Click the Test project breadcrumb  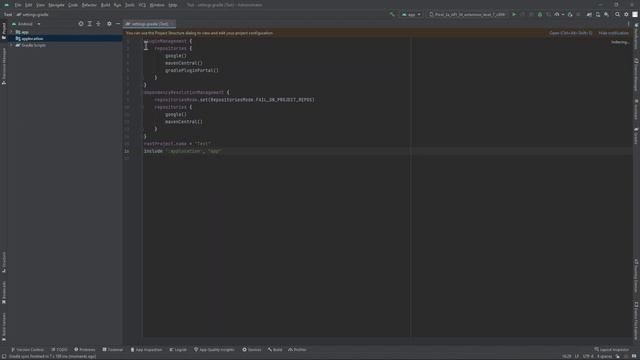point(8,14)
